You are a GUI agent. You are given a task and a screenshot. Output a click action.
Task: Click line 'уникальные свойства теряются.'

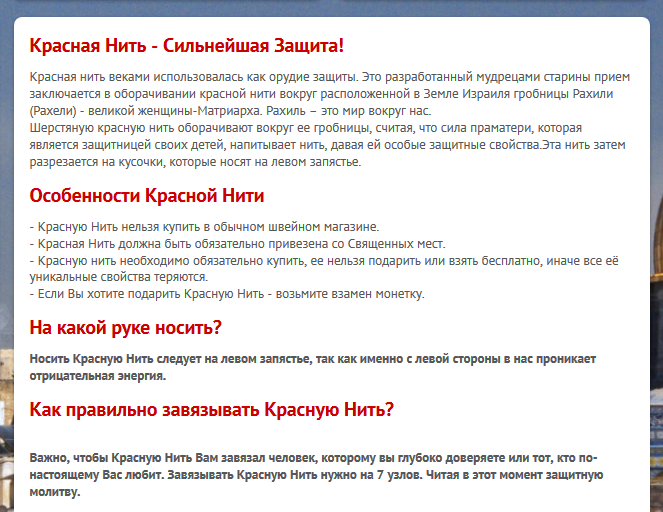pos(119,277)
